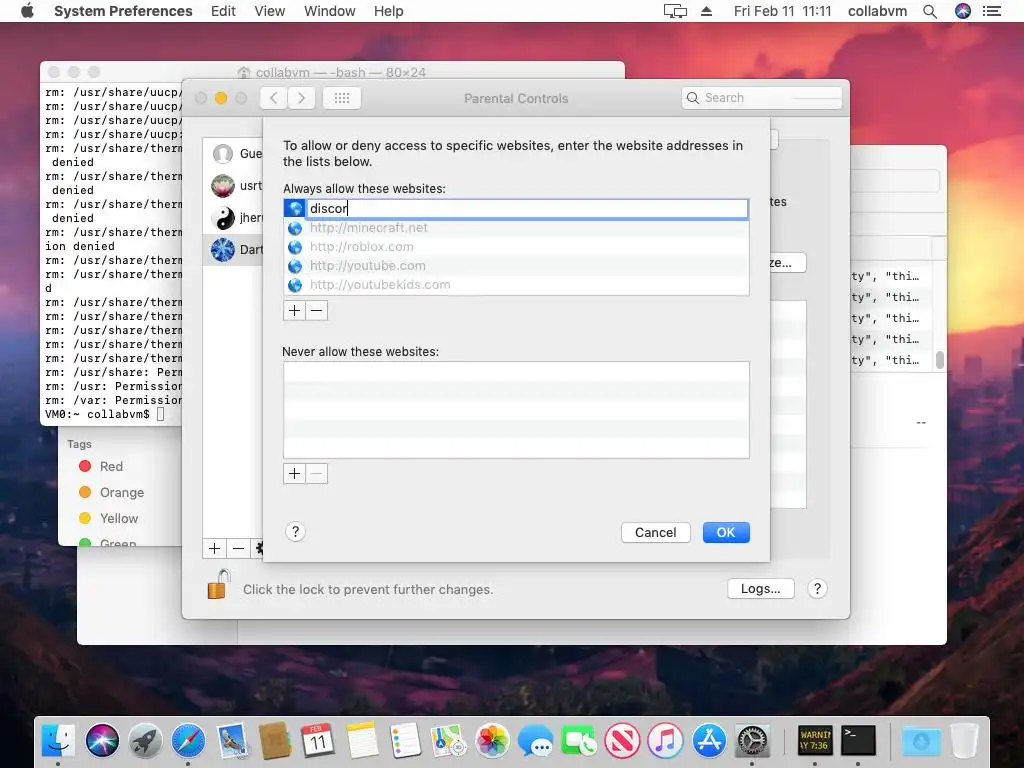Open Calendar showing 11 in dock

pyautogui.click(x=318, y=741)
